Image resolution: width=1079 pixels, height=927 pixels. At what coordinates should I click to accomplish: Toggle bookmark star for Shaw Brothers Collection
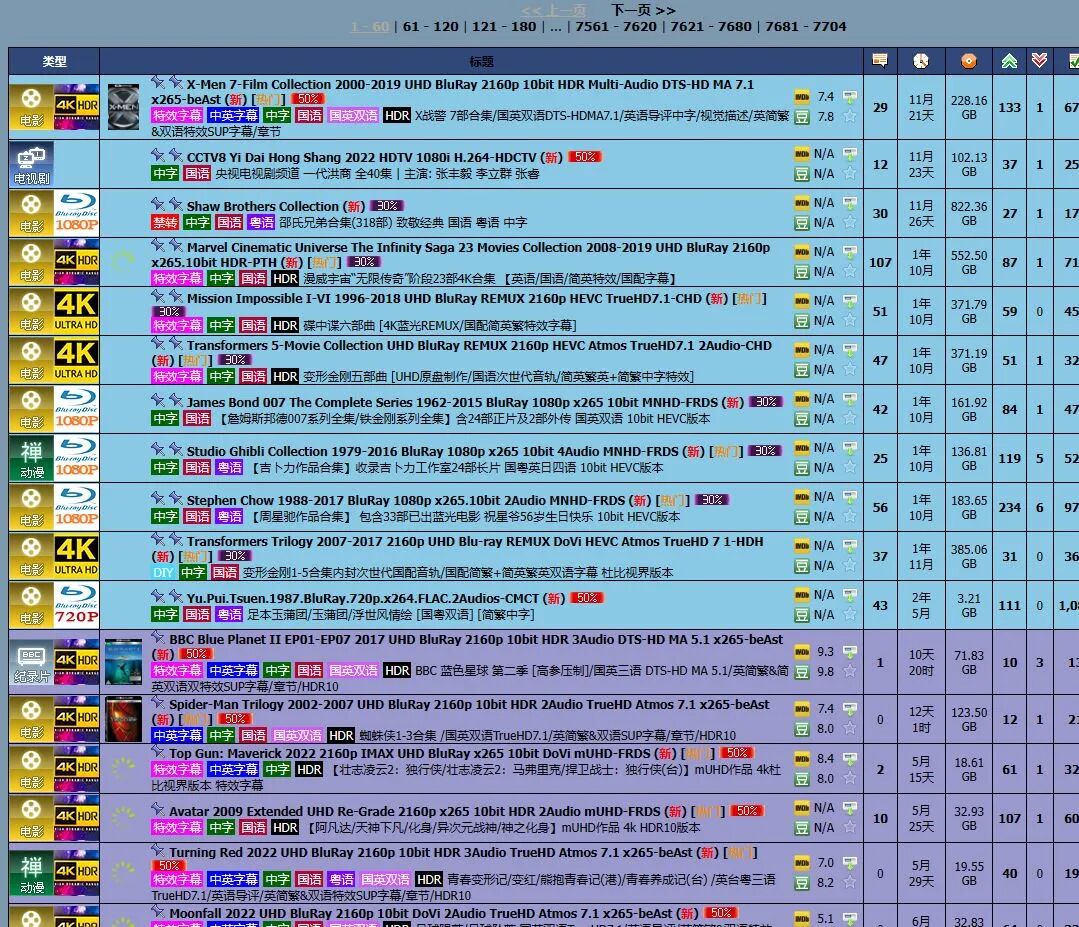(x=850, y=222)
